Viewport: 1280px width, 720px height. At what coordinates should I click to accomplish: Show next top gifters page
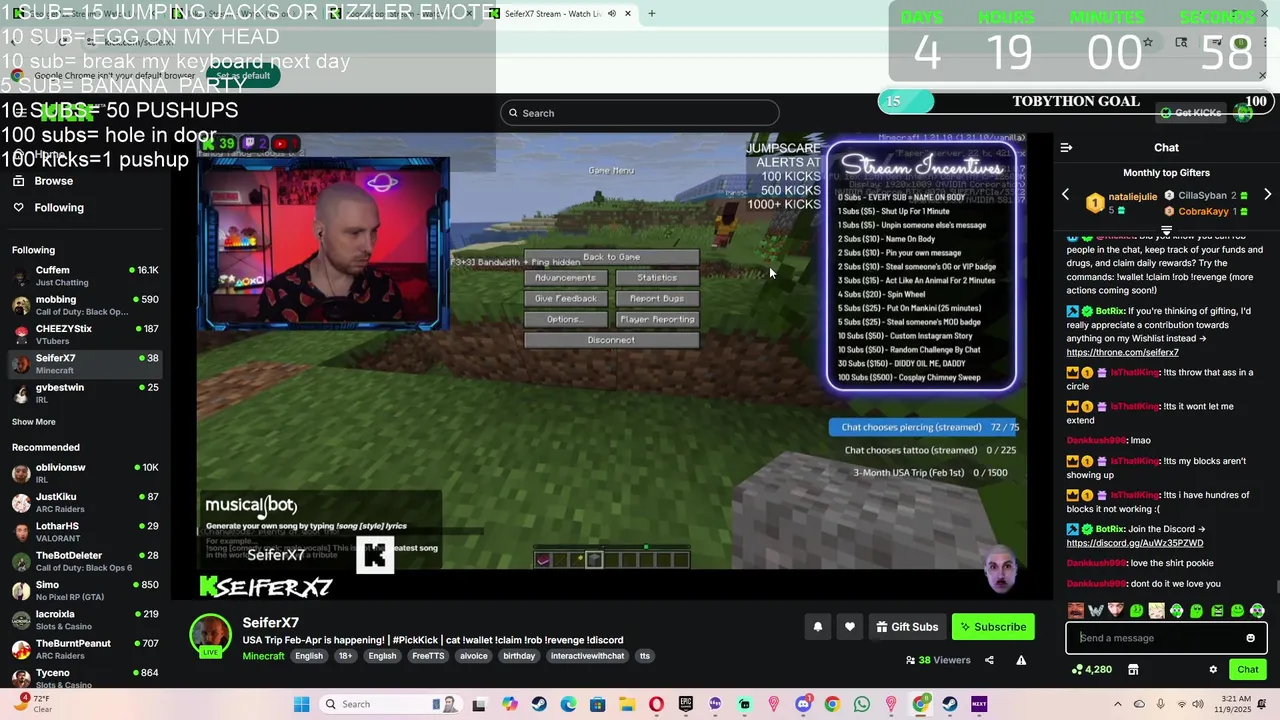(x=1267, y=195)
